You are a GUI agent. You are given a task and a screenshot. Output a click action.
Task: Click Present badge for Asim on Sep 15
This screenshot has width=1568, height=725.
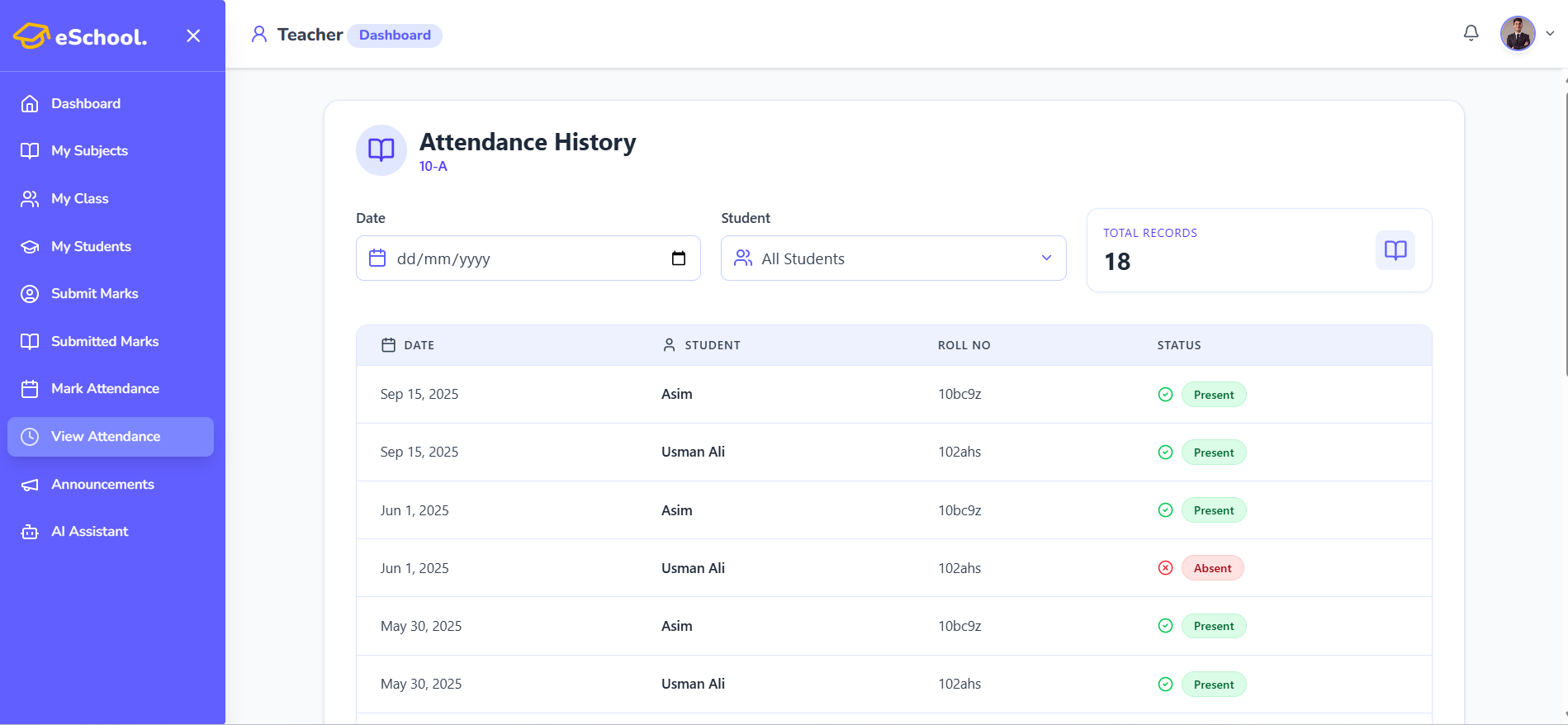(1214, 395)
